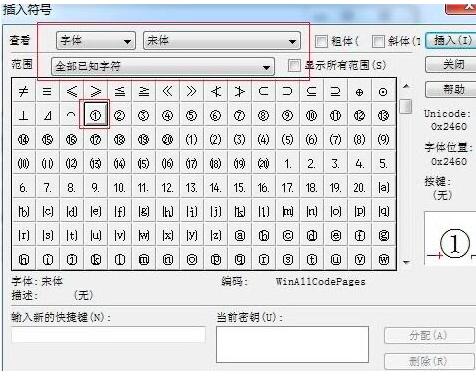This screenshot has width=476, height=377.
Task: Click the symbol grid scrollbar thumb
Action: tap(406, 106)
